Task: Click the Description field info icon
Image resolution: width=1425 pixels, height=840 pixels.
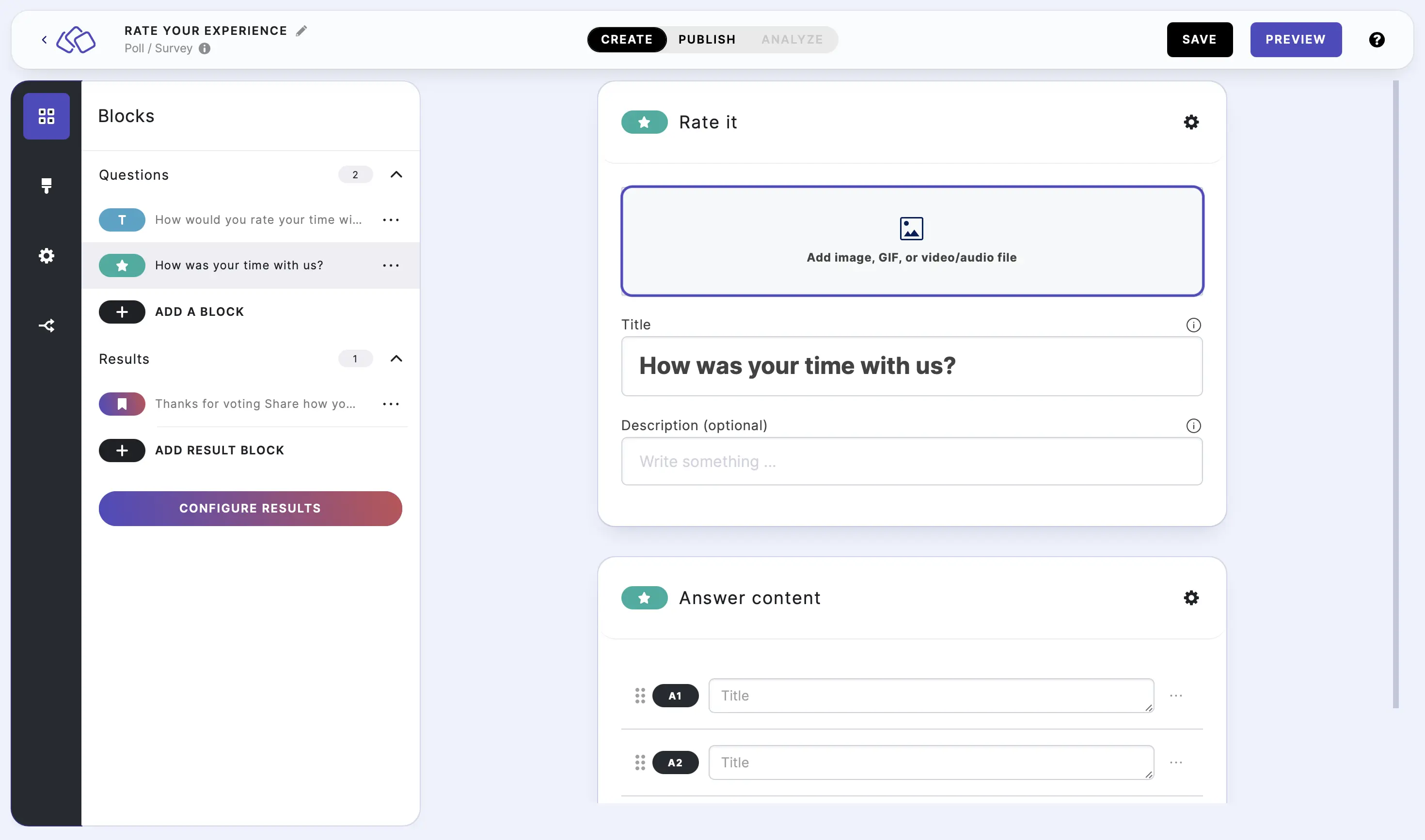Action: point(1193,426)
